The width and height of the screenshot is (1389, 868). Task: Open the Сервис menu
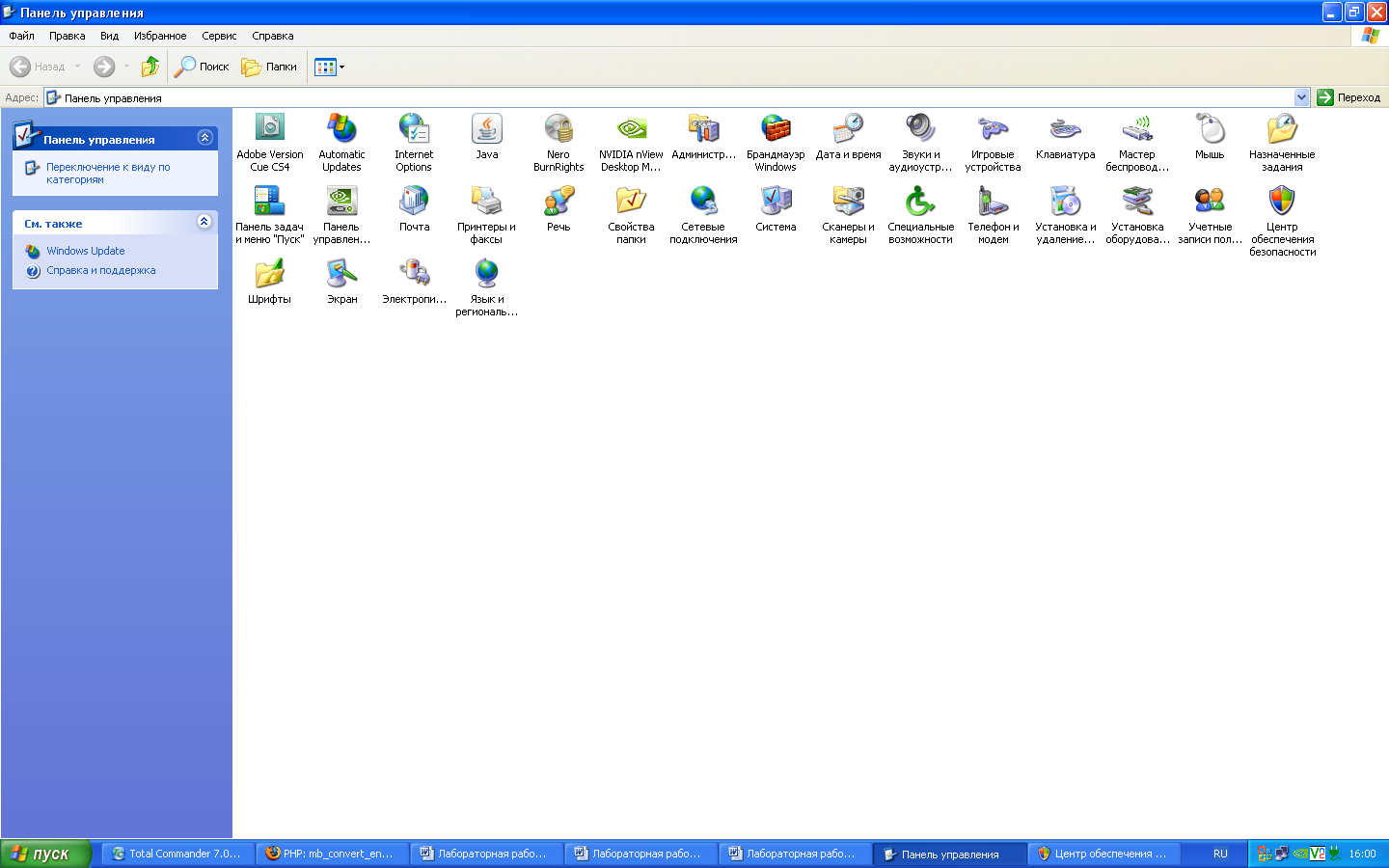(x=219, y=36)
